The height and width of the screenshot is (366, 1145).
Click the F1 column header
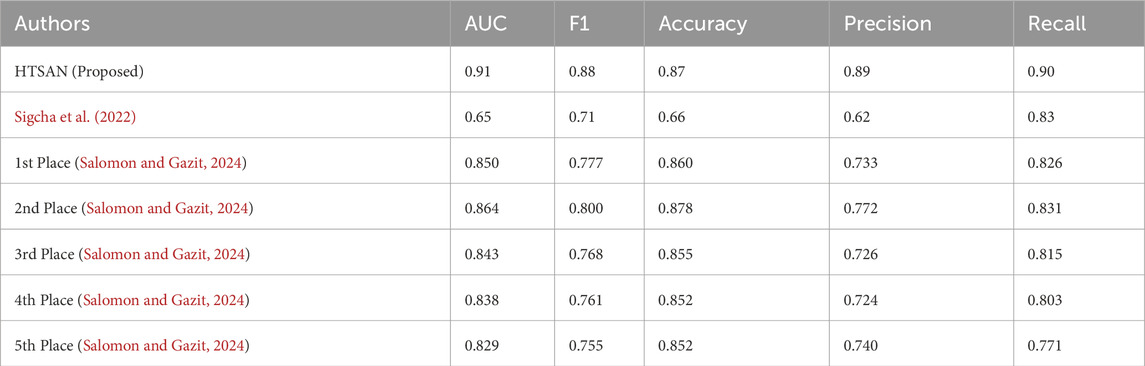[580, 24]
